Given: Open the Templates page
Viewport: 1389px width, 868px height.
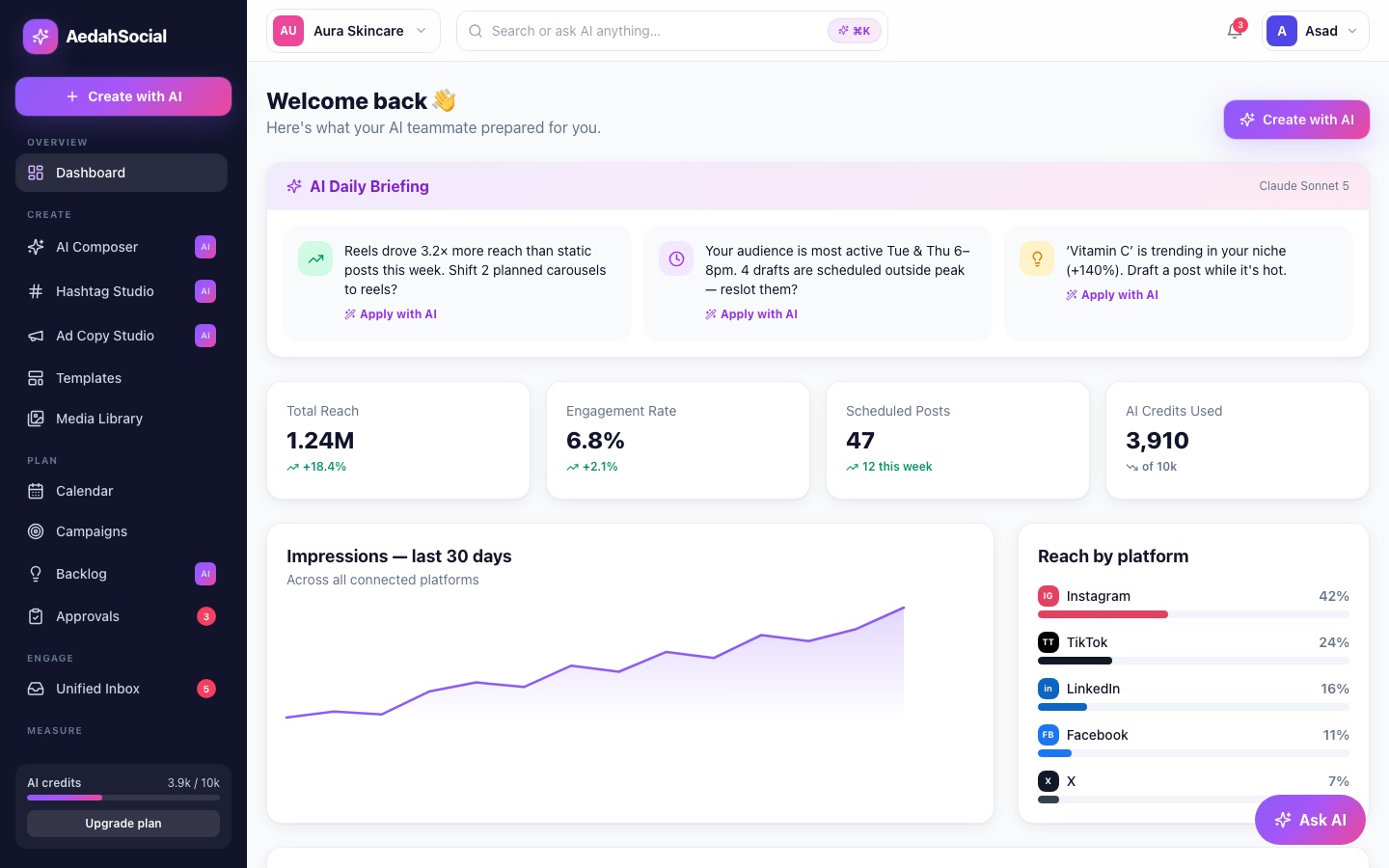Looking at the screenshot, I should (122, 378).
